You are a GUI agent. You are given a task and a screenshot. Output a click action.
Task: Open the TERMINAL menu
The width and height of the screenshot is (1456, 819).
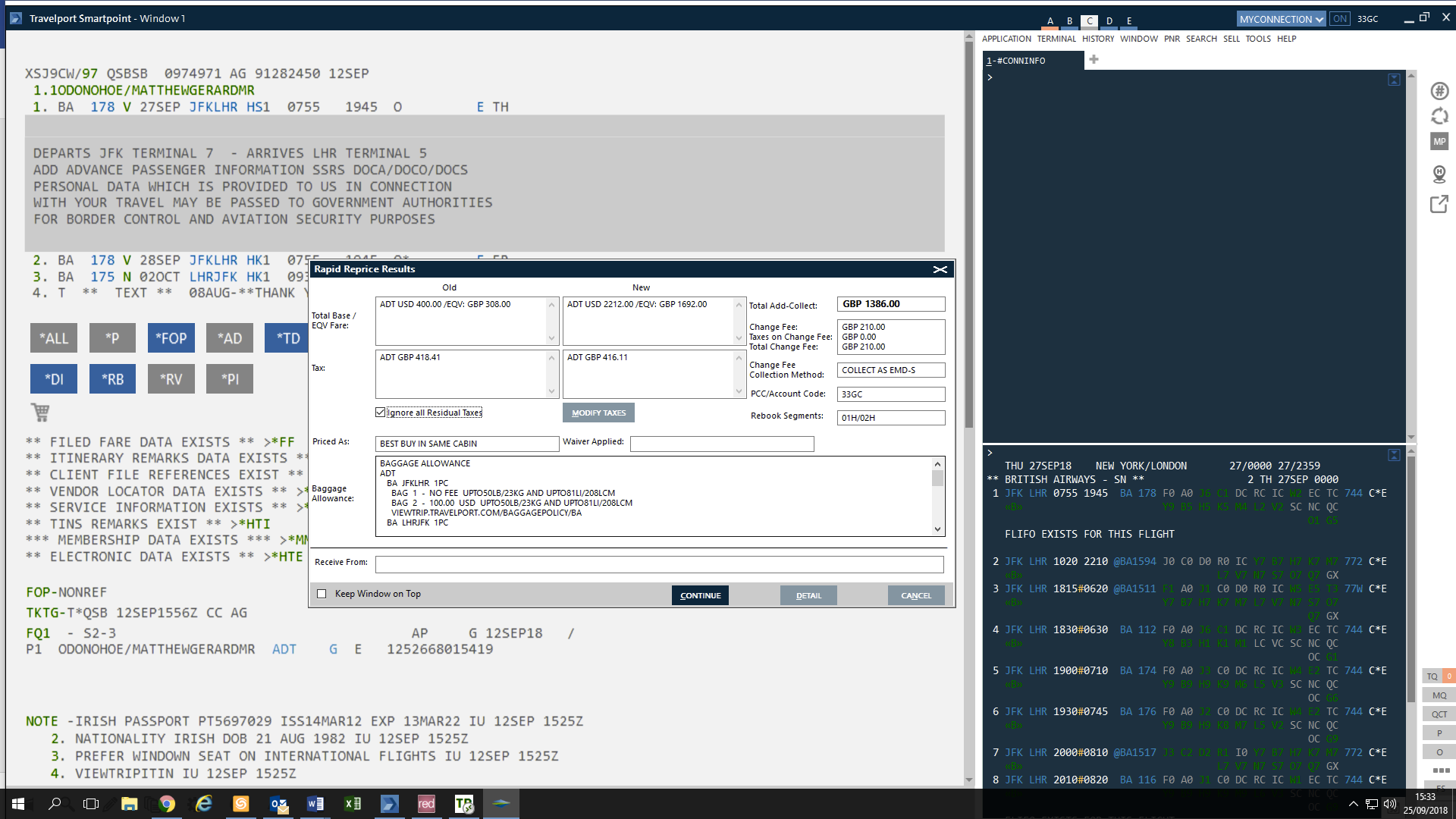[x=1056, y=39]
